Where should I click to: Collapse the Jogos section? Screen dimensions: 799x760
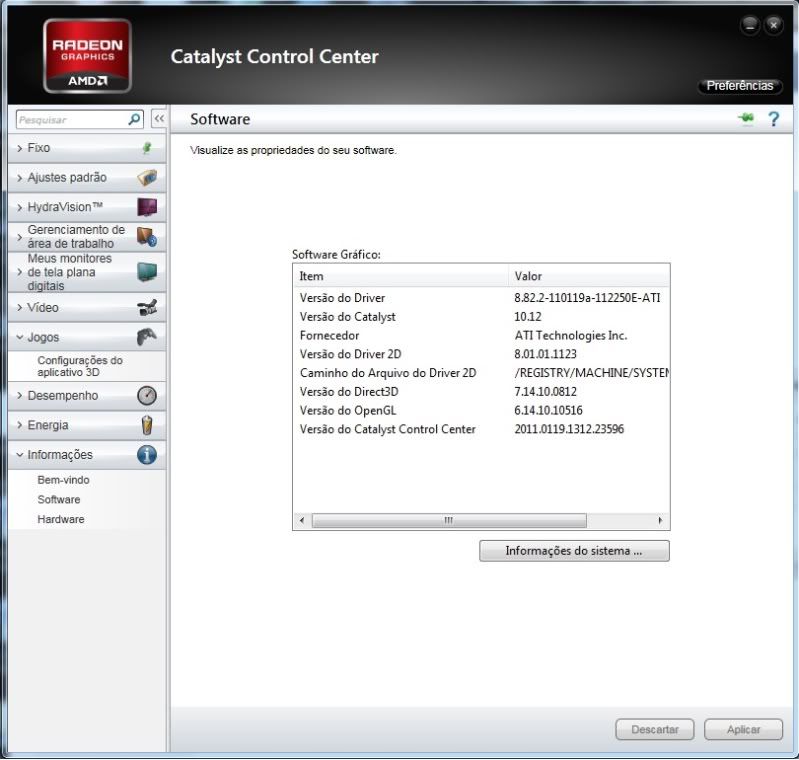pos(87,337)
